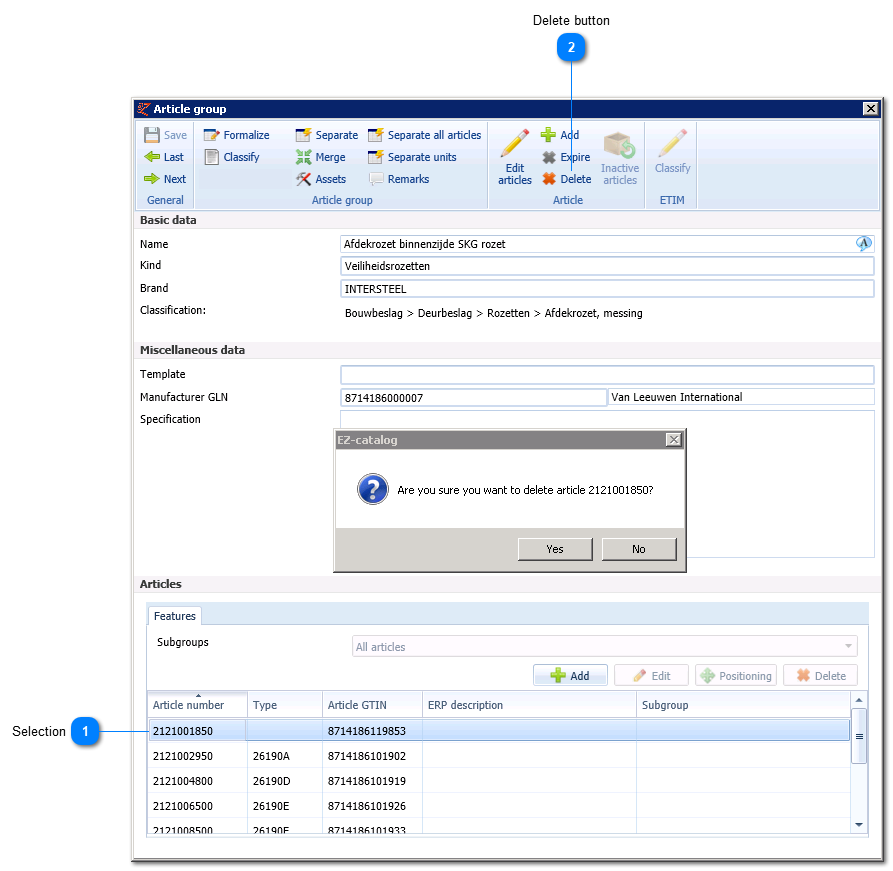Confirm deletion with the Yes button
The image size is (893, 871).
(x=555, y=549)
